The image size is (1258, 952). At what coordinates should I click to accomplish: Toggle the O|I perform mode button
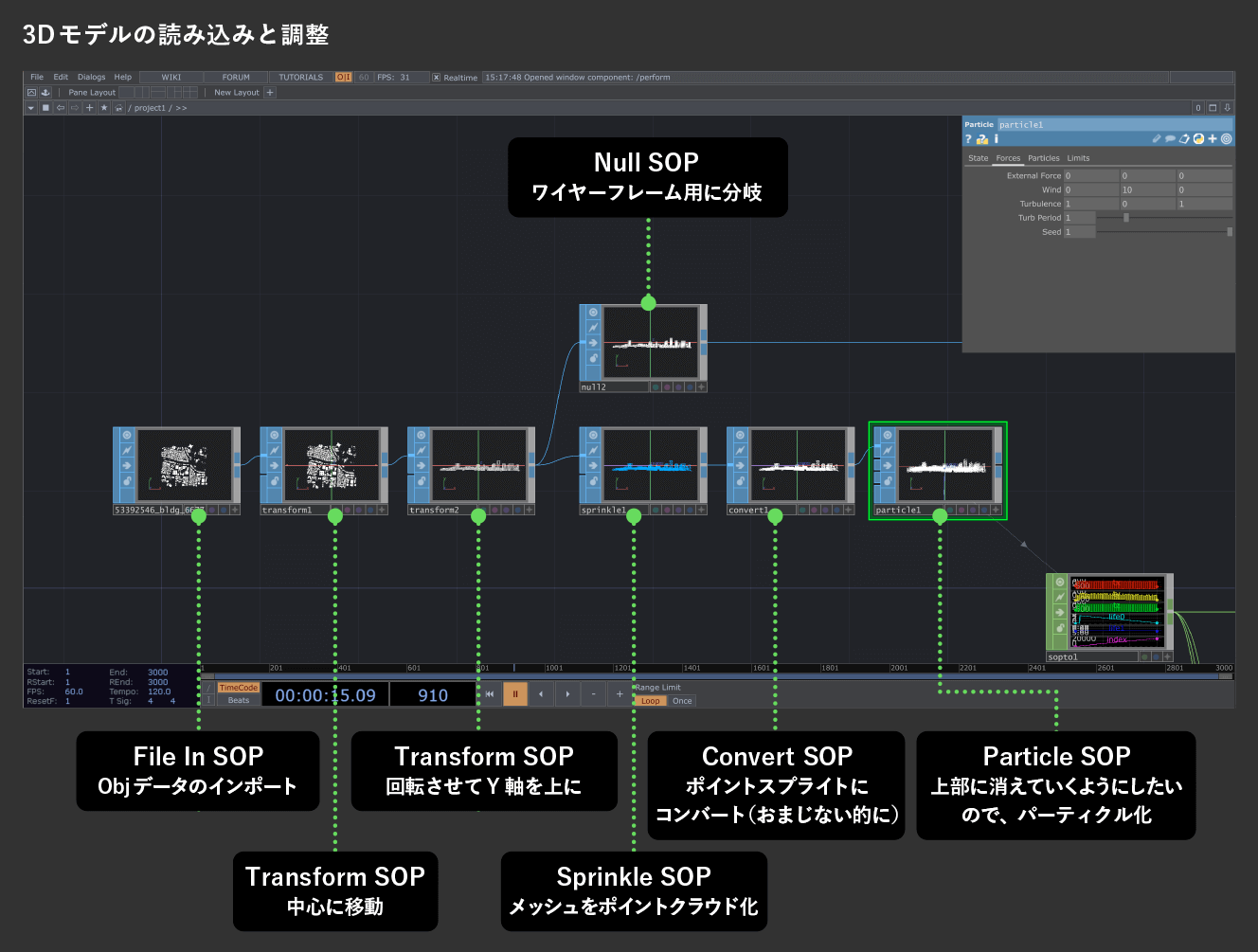point(343,78)
